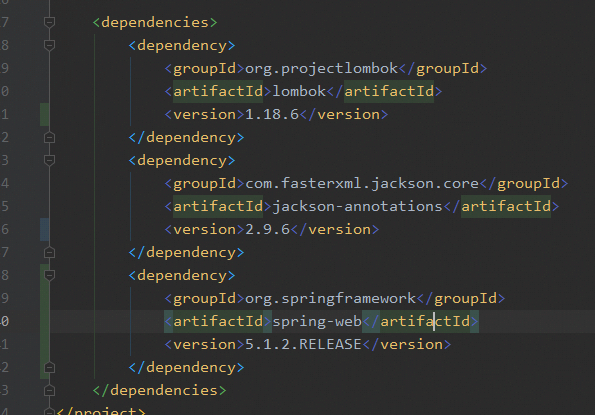Click the closing project tag

[x=101, y=411]
